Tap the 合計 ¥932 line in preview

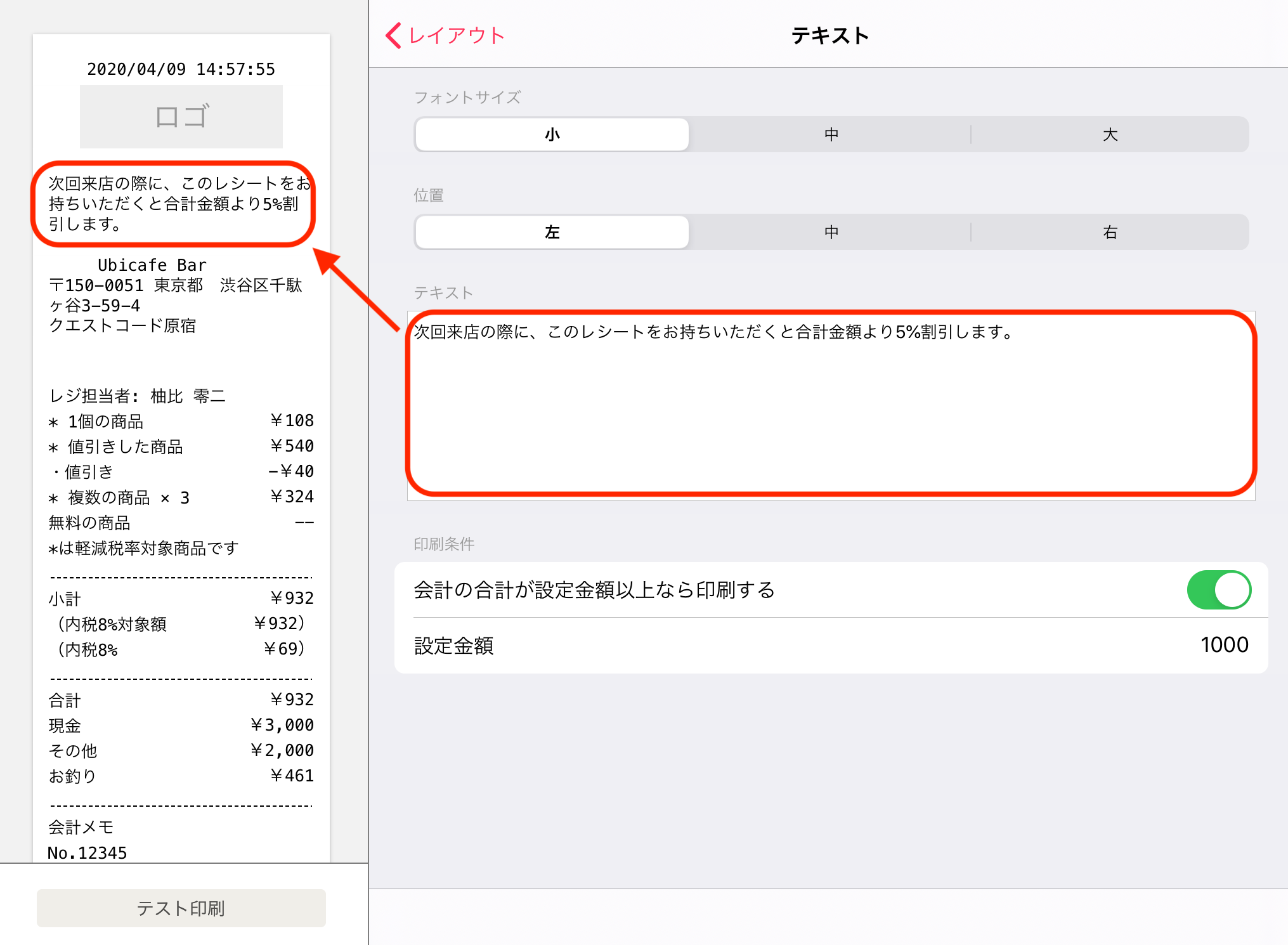point(181,700)
